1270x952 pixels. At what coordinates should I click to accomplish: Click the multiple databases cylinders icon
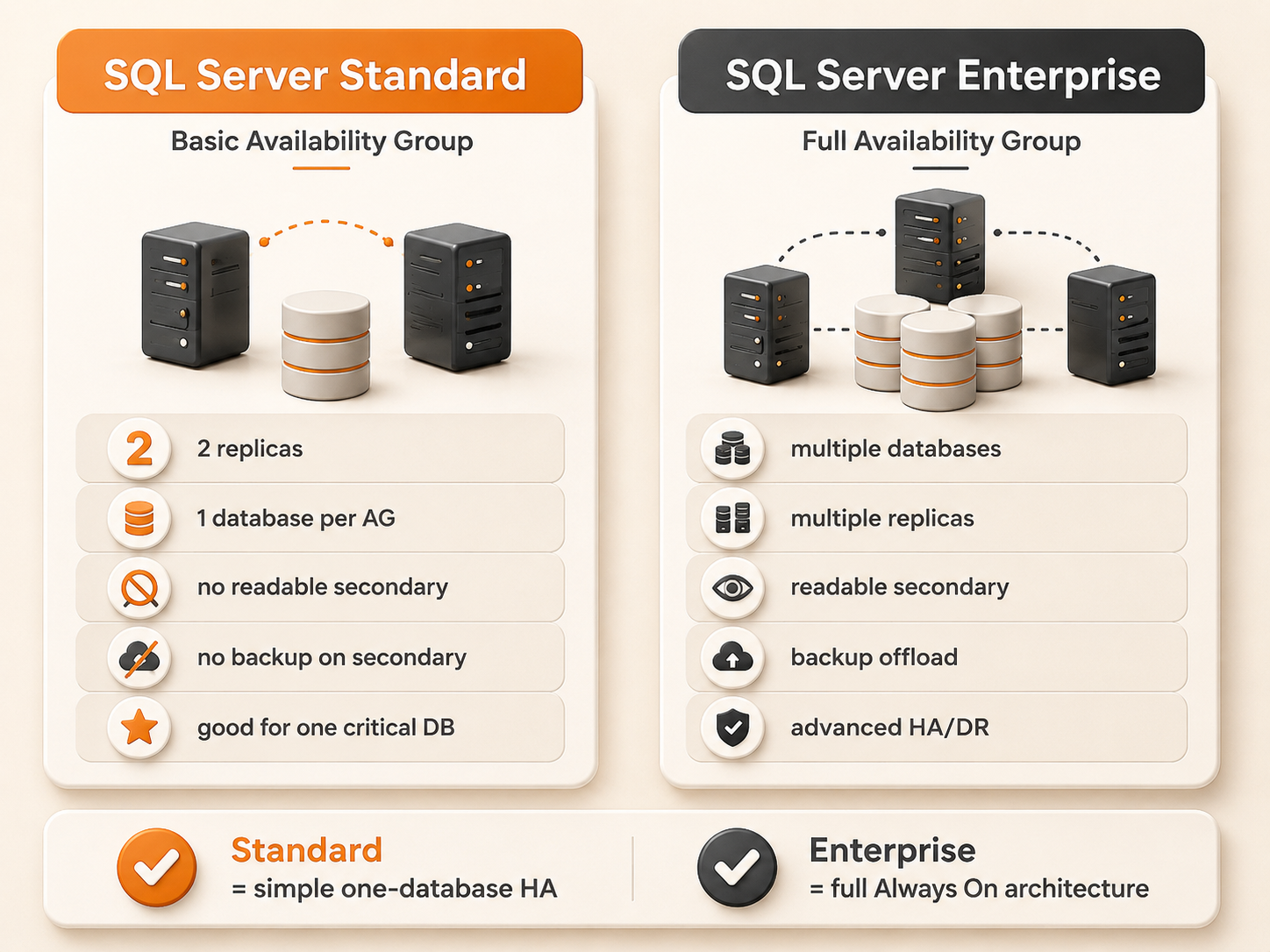tap(732, 449)
